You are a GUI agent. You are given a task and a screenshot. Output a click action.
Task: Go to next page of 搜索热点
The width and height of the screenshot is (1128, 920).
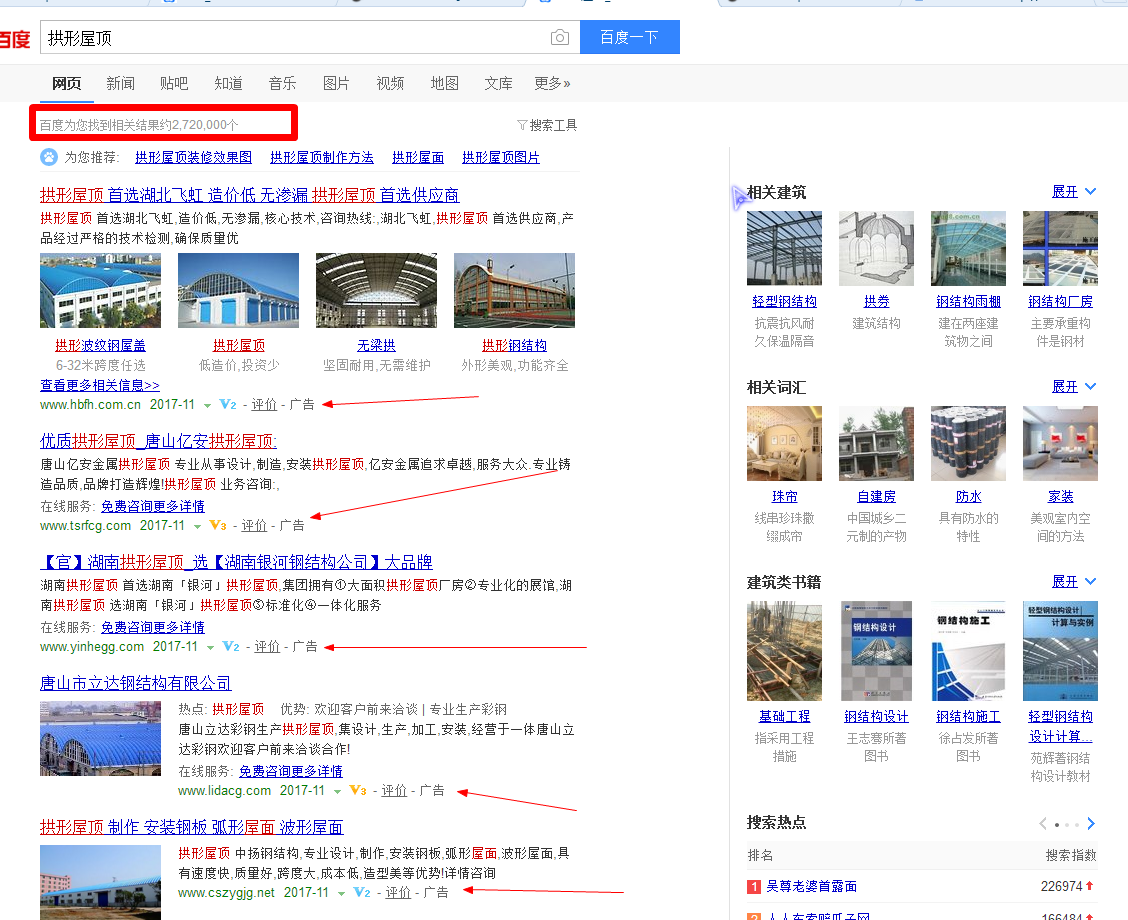[x=1090, y=824]
